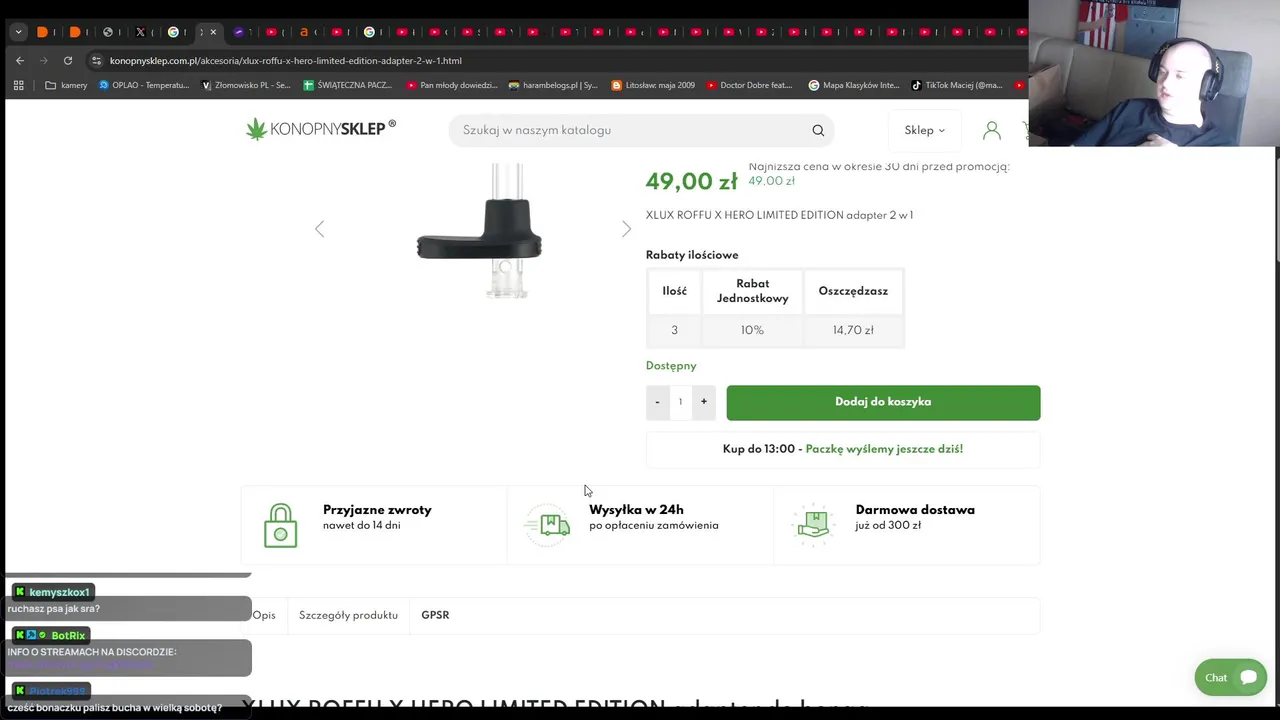Click the 14,70 zł savings cell
This screenshot has width=1280, height=720.
coord(853,330)
